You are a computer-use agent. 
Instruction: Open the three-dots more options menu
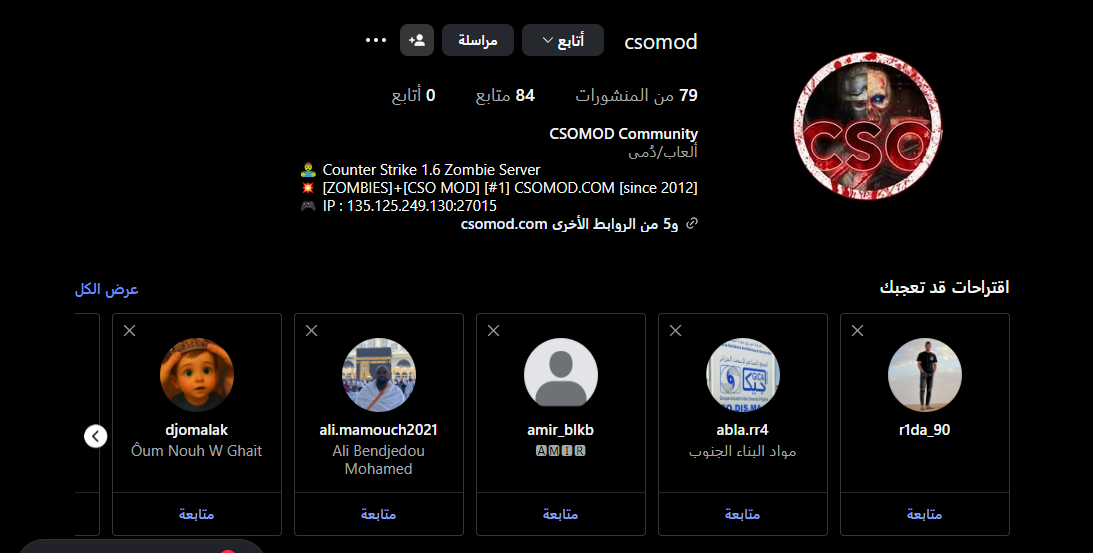376,40
